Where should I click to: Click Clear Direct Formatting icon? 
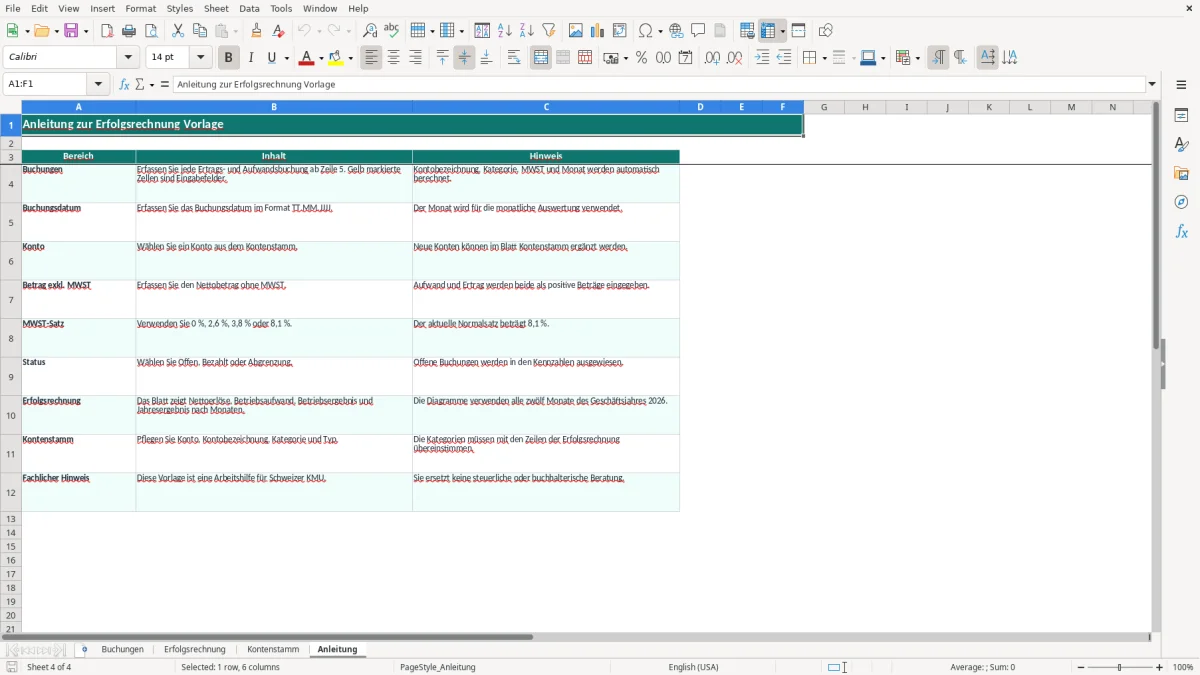pos(278,31)
